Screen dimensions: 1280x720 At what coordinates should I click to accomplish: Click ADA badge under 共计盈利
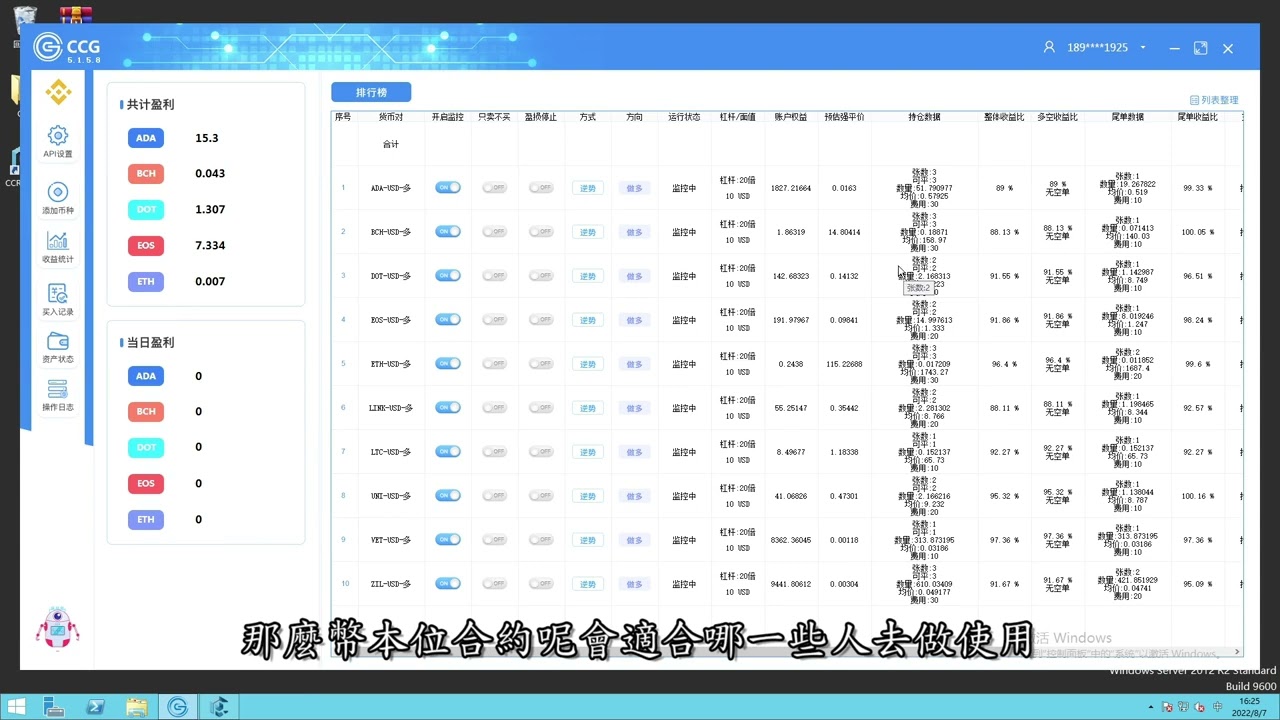pyautogui.click(x=146, y=138)
